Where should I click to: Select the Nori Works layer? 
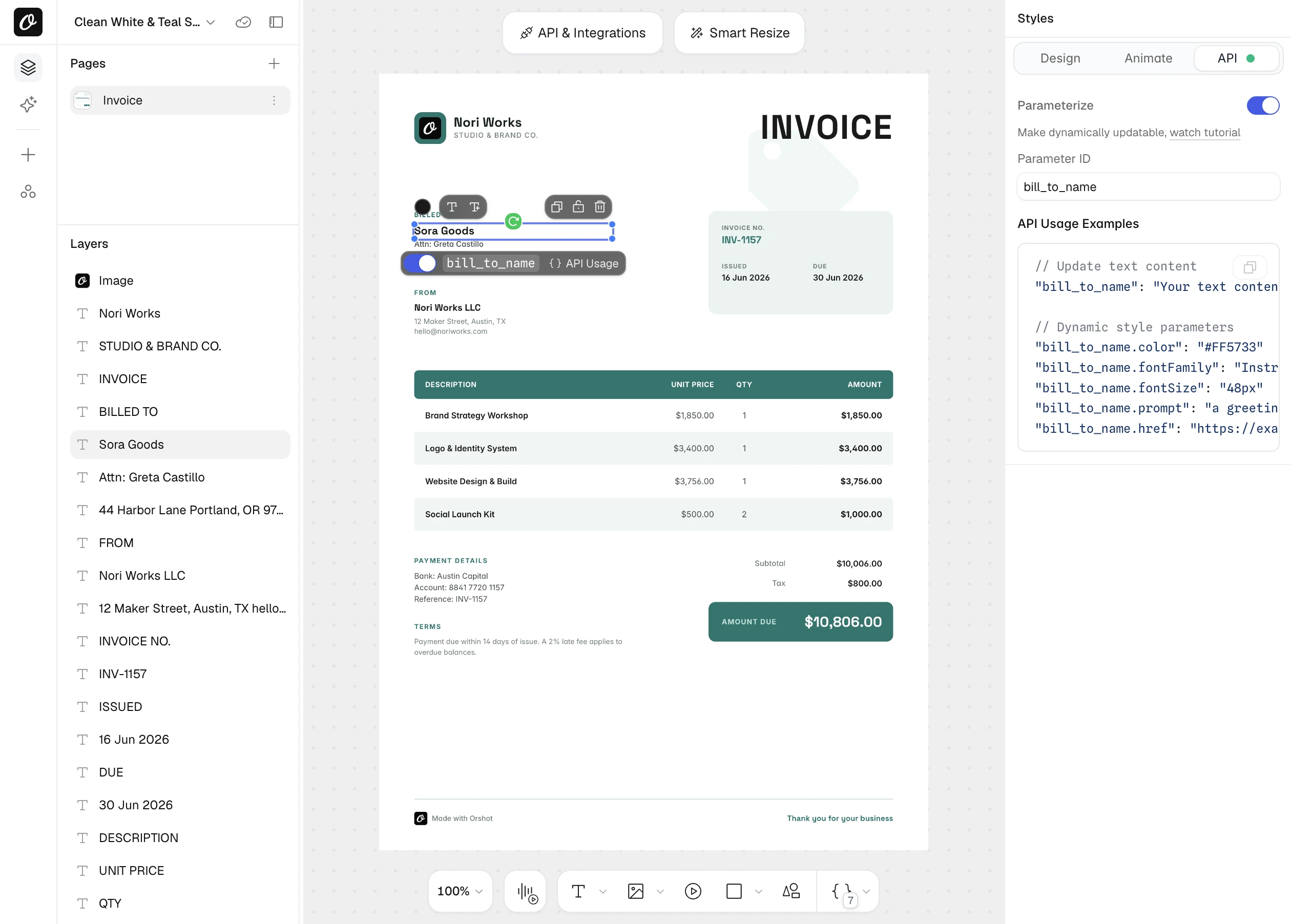tap(180, 313)
